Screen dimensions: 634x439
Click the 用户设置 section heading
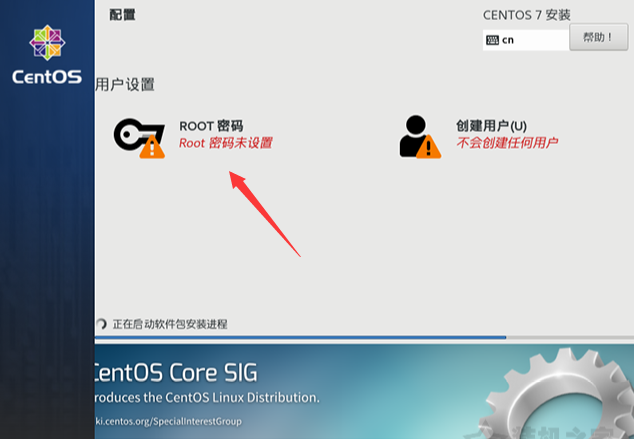click(125, 85)
